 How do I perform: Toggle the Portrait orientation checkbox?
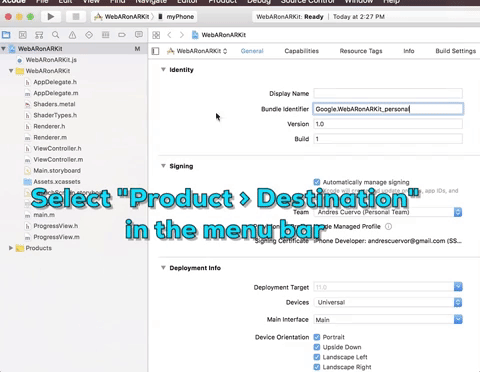tap(317, 337)
